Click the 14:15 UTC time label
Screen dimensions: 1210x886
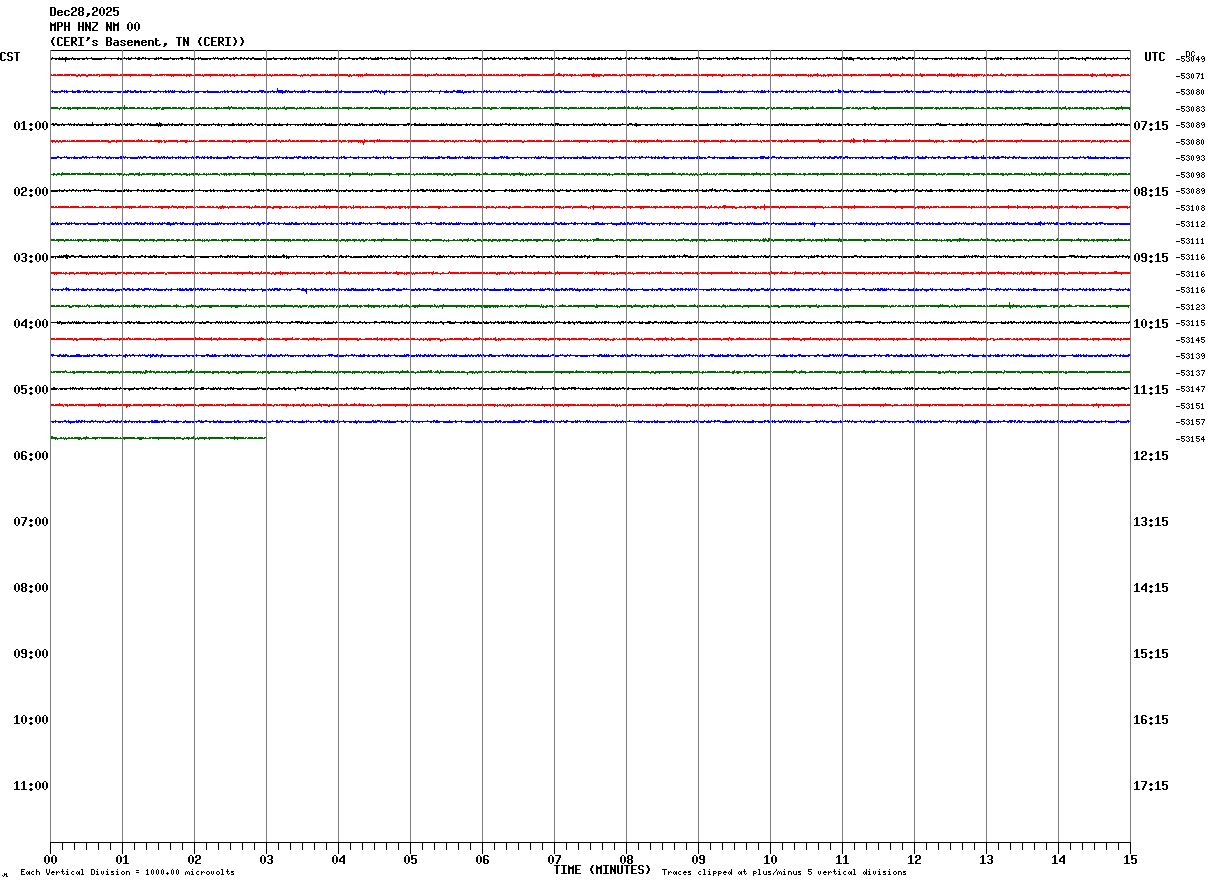(x=1150, y=588)
